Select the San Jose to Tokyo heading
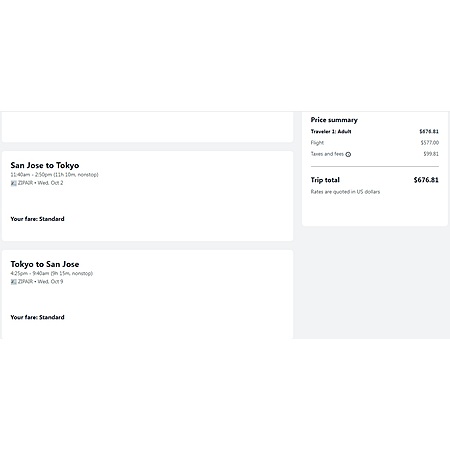 [x=45, y=165]
